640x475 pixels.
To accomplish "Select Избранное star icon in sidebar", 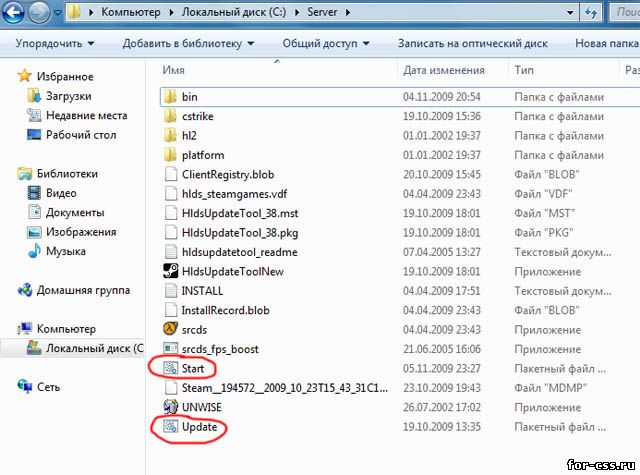I will coord(24,76).
